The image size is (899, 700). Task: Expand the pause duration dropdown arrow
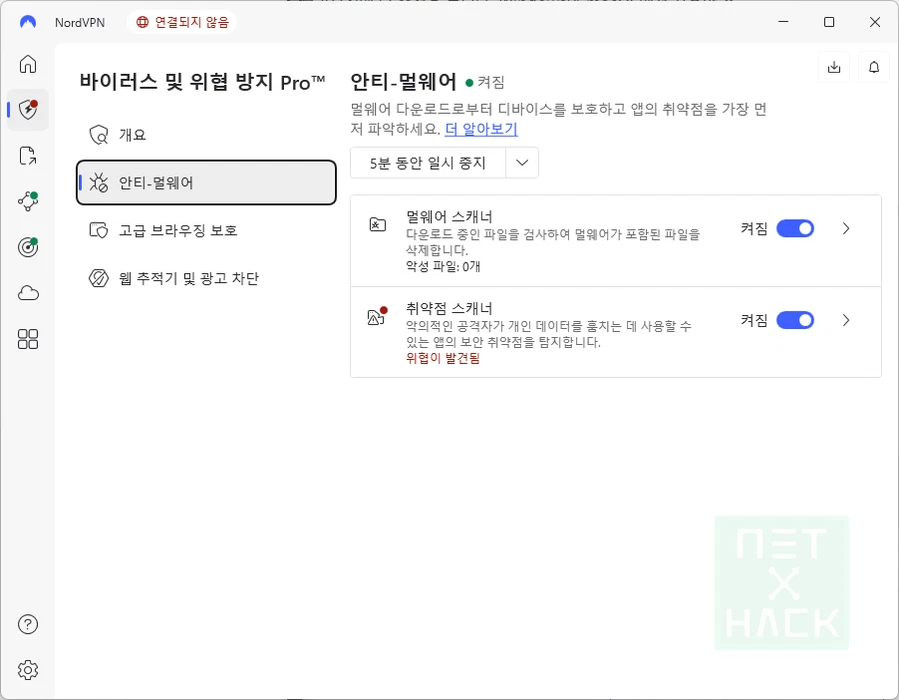(522, 163)
